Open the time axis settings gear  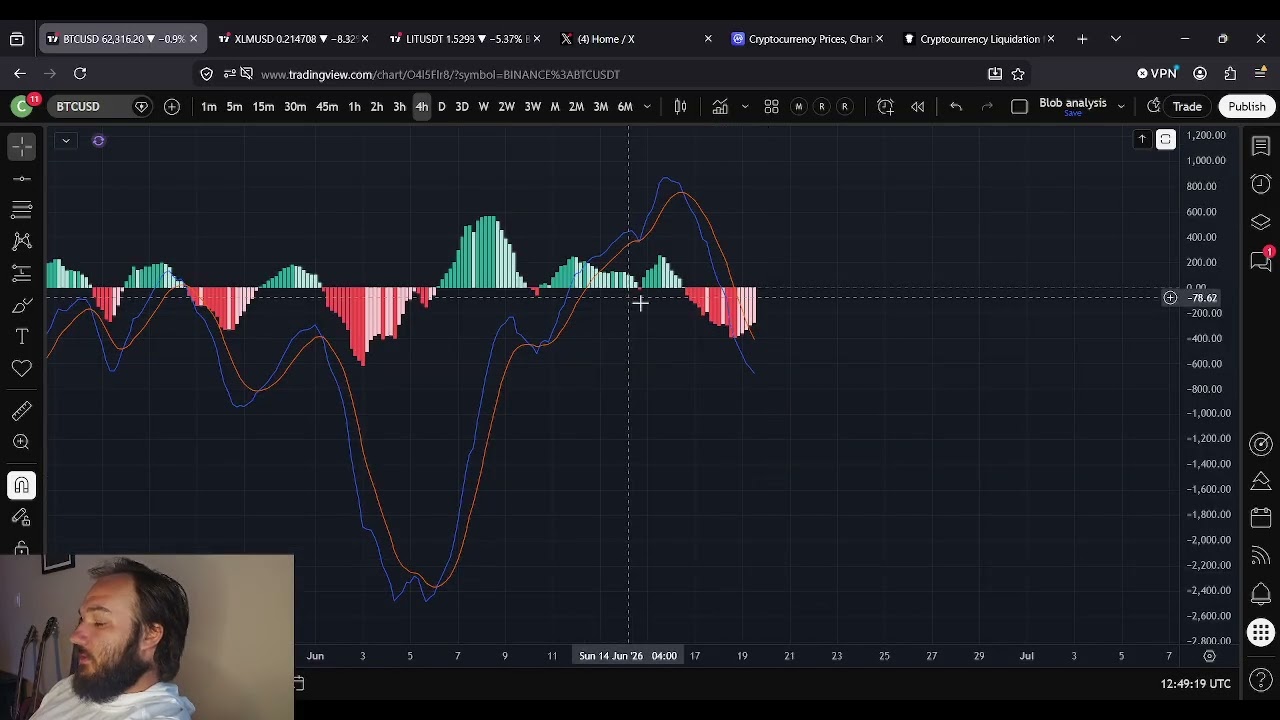click(x=1209, y=656)
